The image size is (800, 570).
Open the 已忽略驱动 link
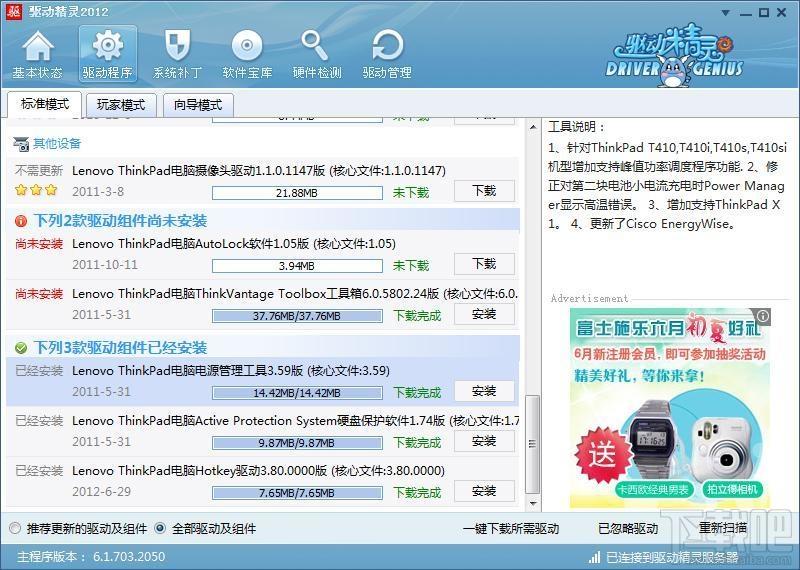click(x=628, y=529)
